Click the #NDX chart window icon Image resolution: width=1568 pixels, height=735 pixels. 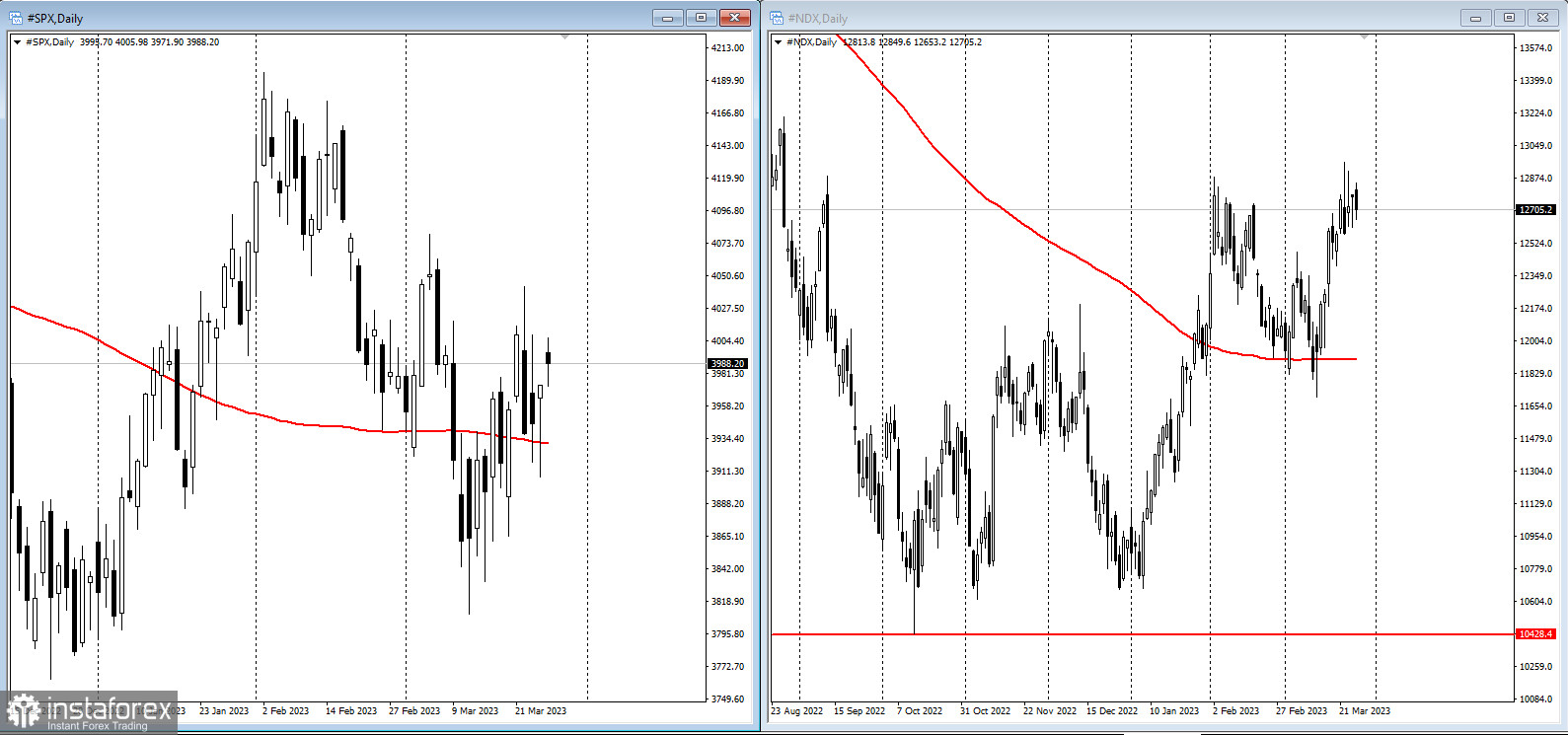pyautogui.click(x=777, y=18)
